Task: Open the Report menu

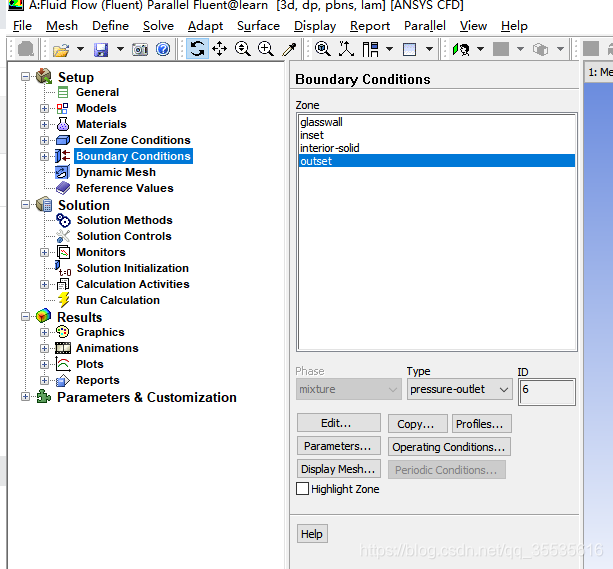Action: [x=370, y=26]
